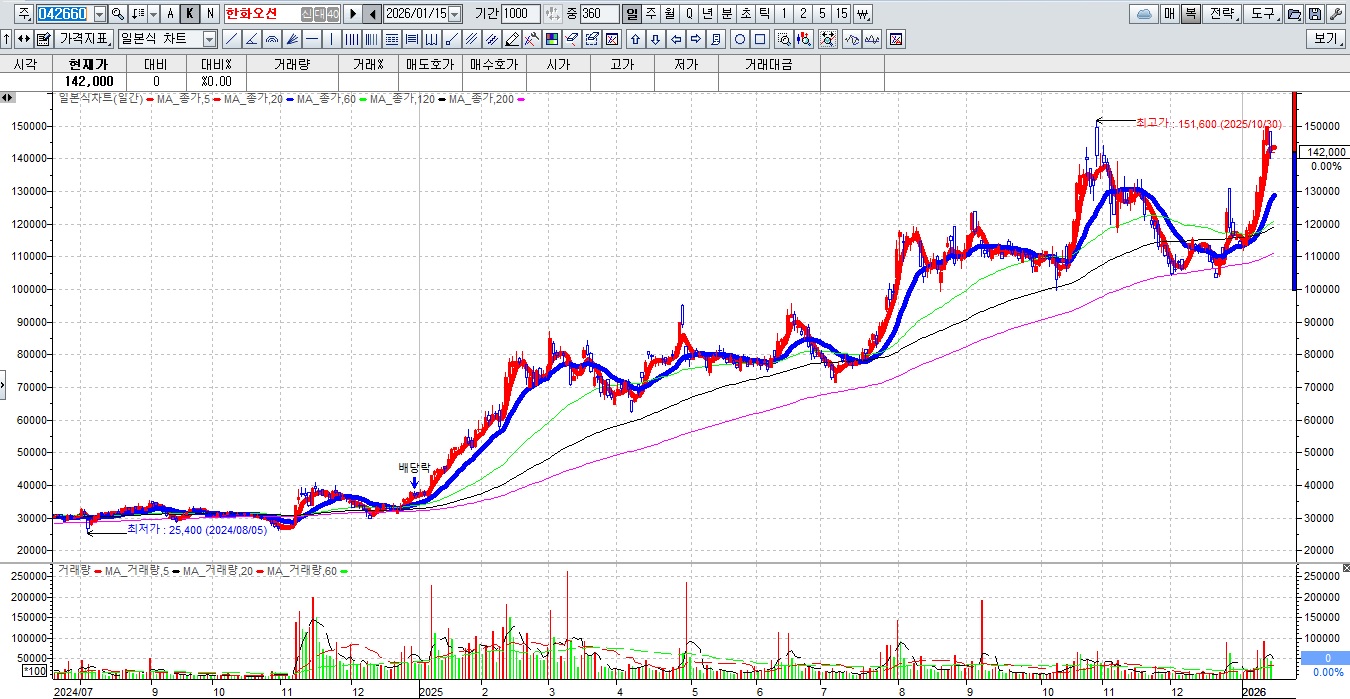Click the play forward arrow button
This screenshot has height=699, width=1350.
pos(353,14)
